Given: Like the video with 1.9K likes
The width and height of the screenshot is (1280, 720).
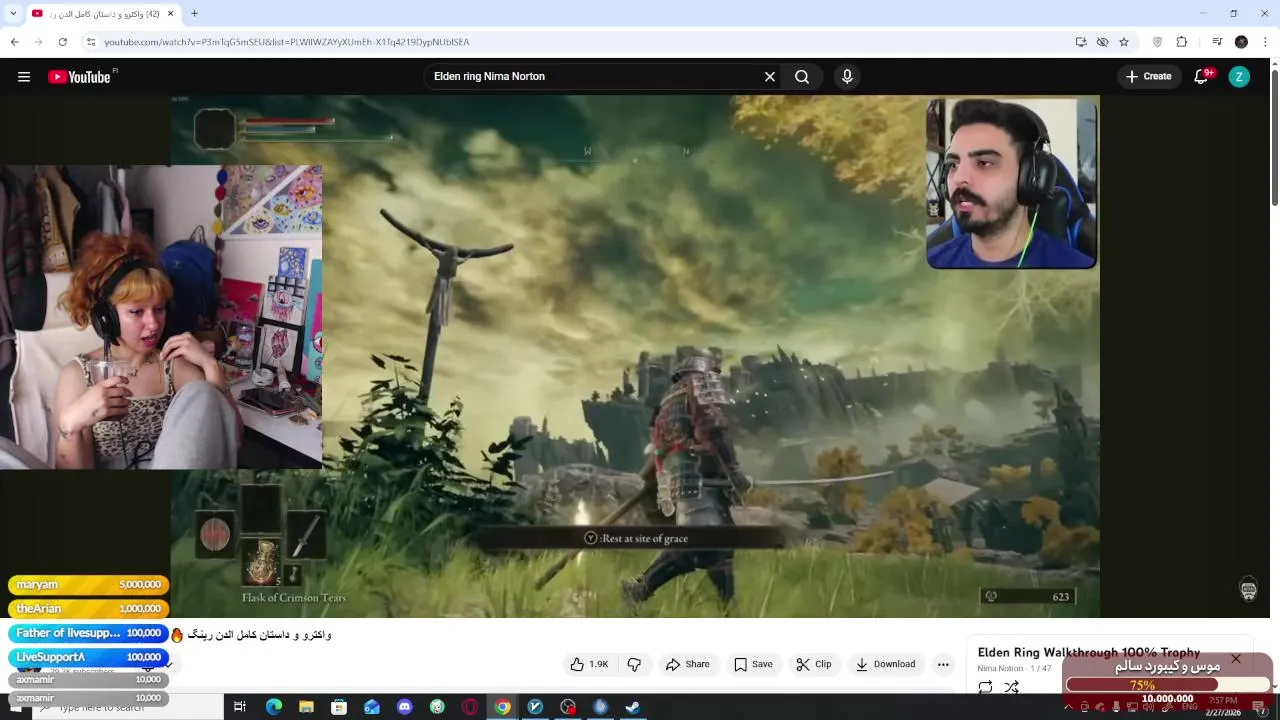Looking at the screenshot, I should coord(589,664).
